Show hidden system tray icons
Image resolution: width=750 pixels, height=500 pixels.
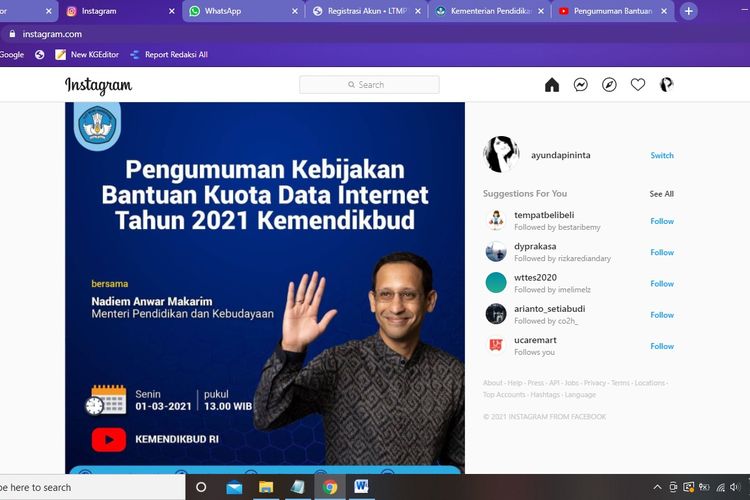[x=657, y=487]
